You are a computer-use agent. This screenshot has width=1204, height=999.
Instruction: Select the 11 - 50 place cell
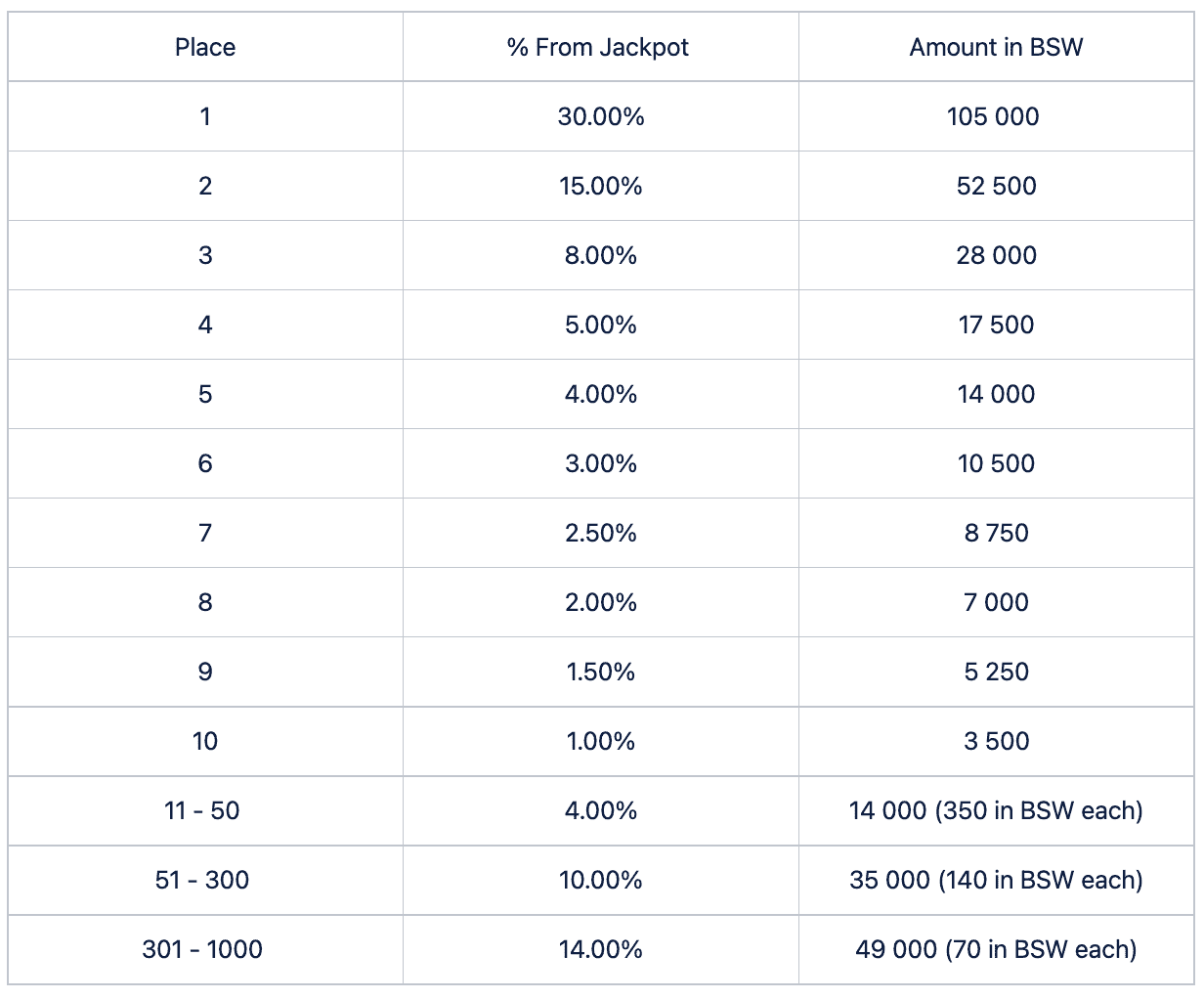tap(205, 810)
